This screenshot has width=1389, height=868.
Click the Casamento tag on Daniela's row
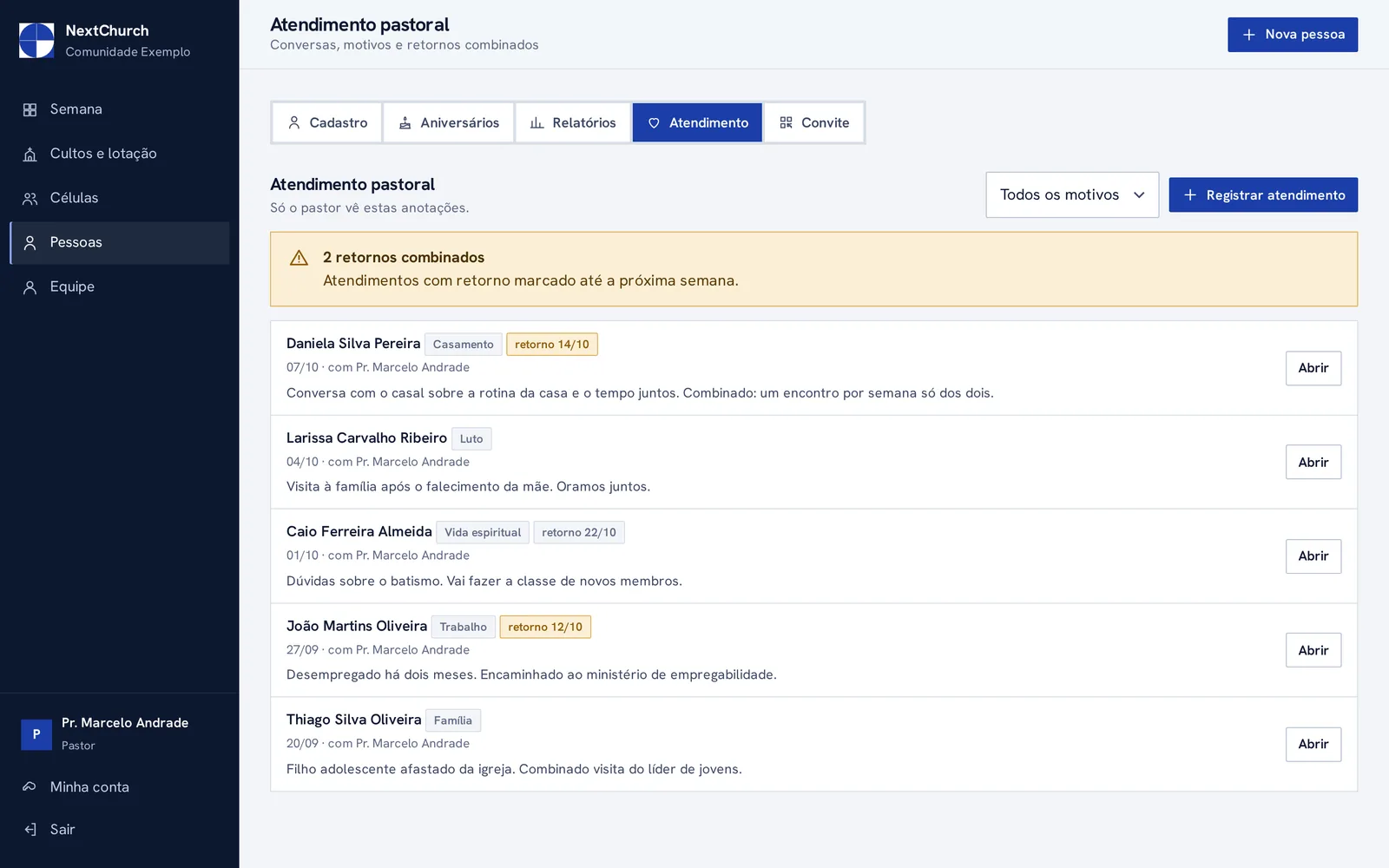coord(464,345)
